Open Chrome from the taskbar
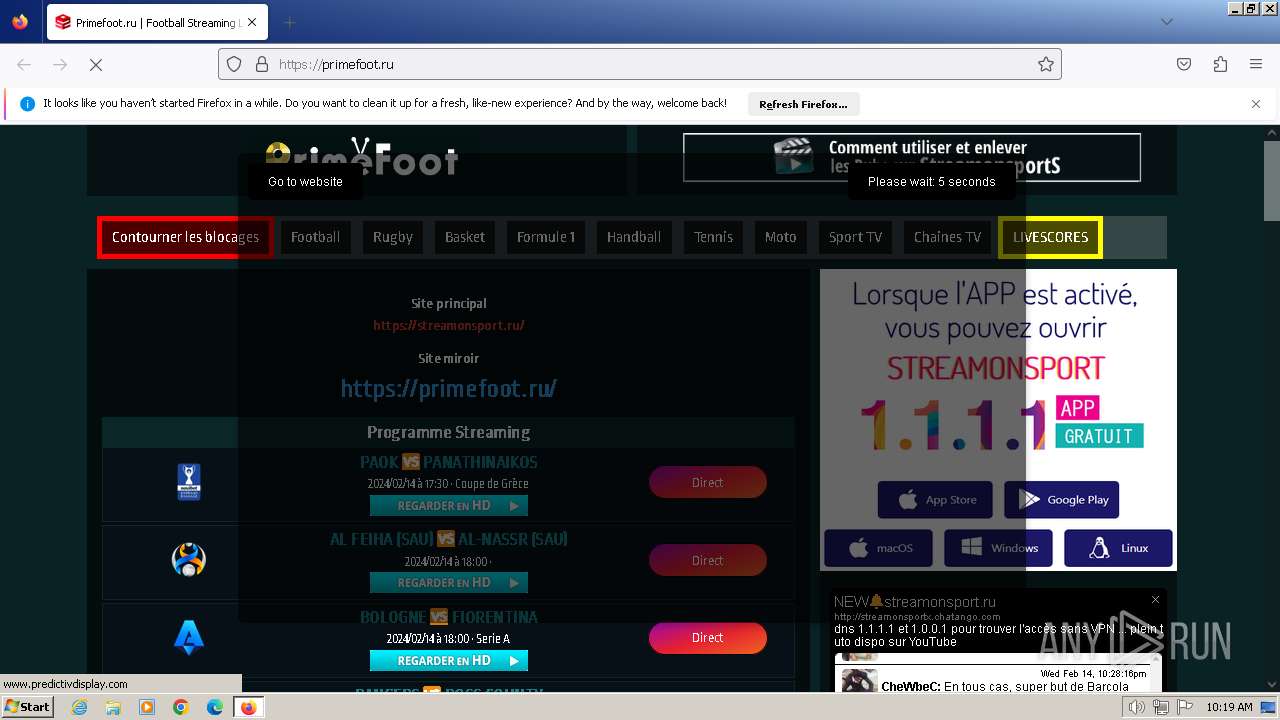Screen dimensions: 1280x720 (181, 707)
